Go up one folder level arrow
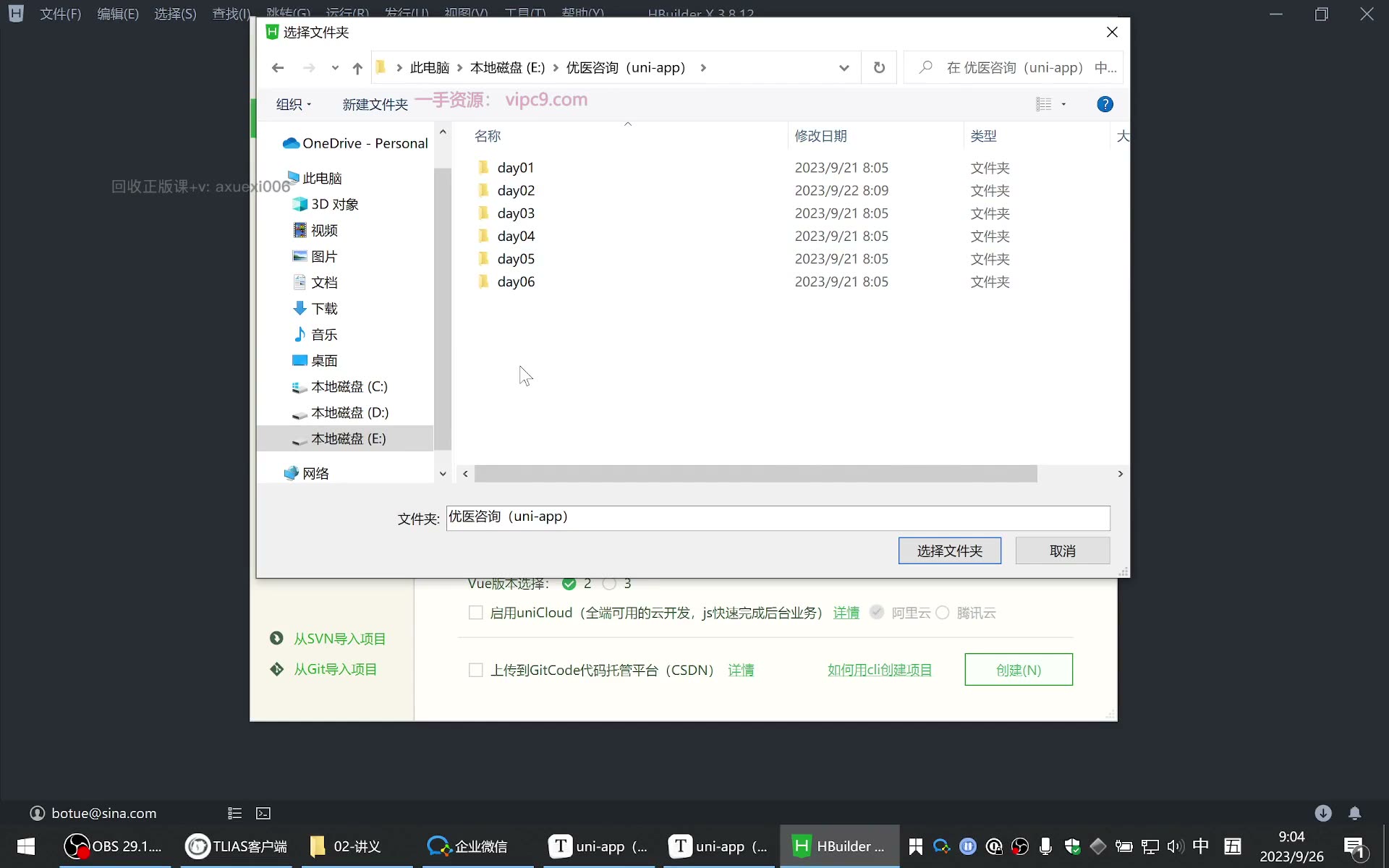This screenshot has height=868, width=1389. point(357,68)
